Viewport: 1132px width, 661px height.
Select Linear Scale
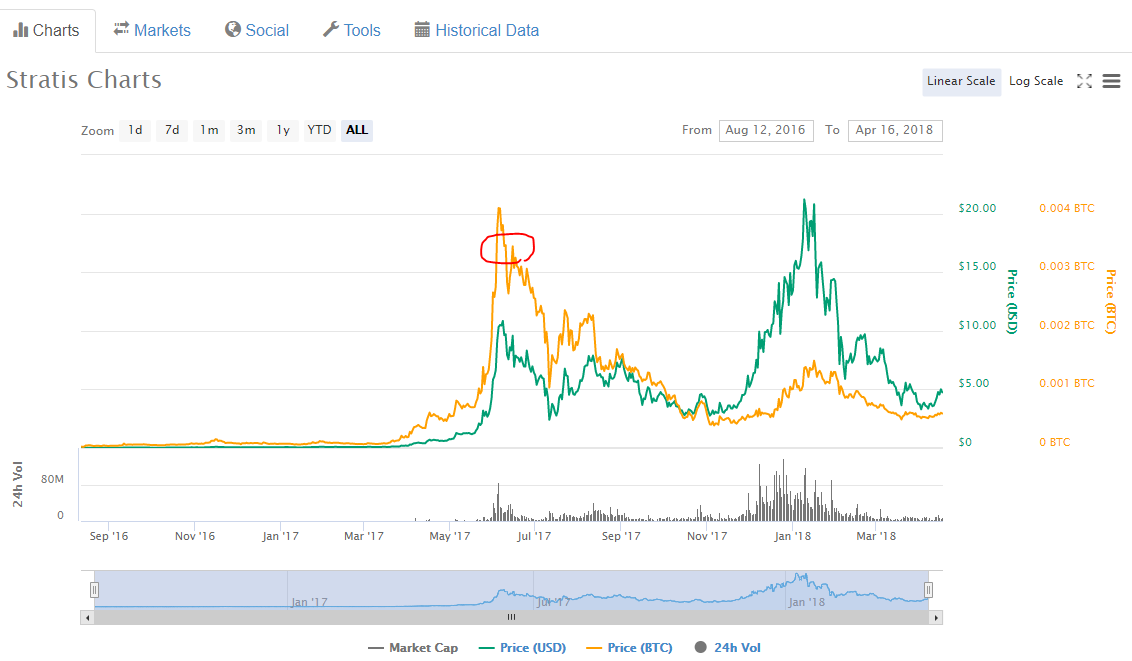tap(961, 81)
